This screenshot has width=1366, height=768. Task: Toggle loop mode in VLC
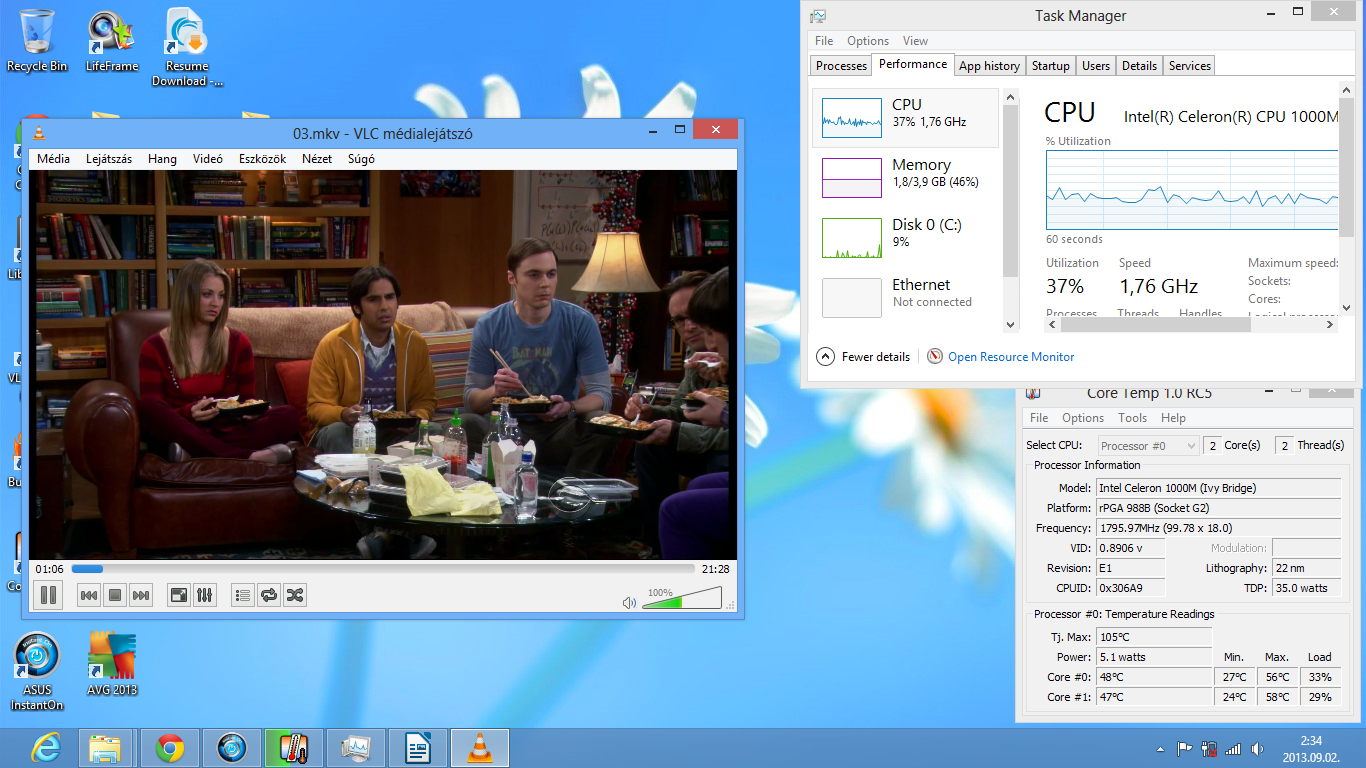(269, 595)
